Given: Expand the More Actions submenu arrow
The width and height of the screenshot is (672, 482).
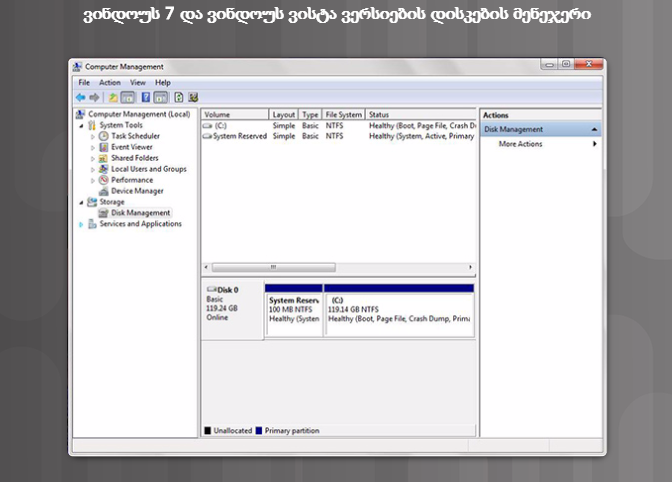Looking at the screenshot, I should 594,144.
